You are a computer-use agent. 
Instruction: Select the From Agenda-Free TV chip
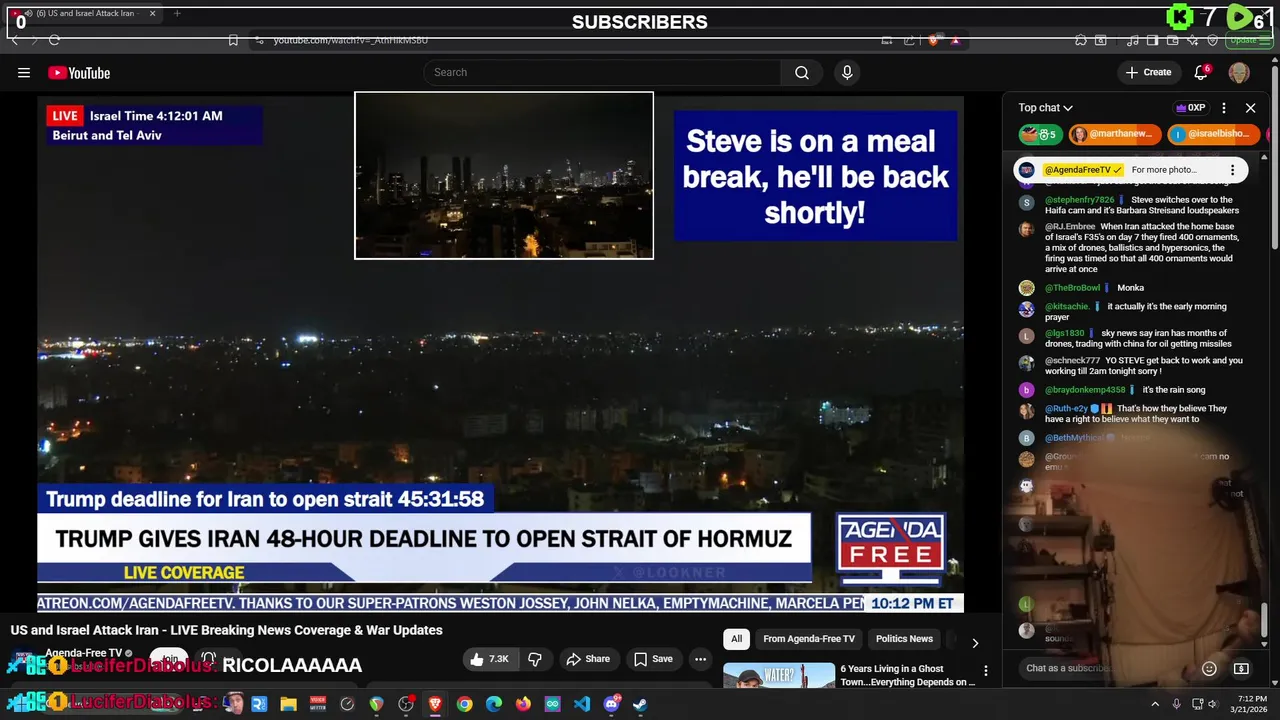point(809,639)
